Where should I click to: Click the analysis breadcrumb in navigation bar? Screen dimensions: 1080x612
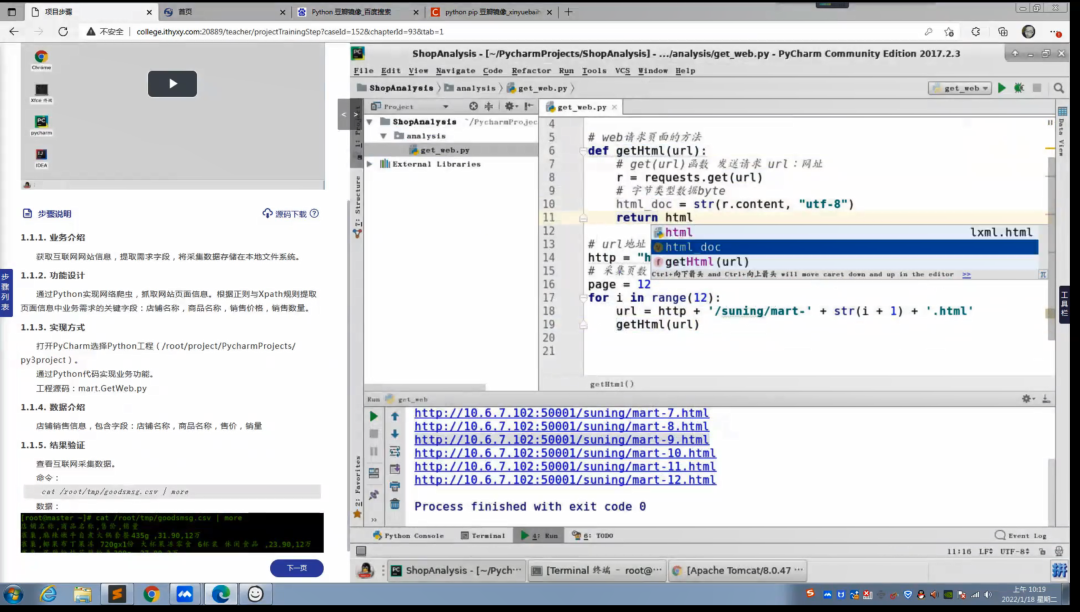470,88
